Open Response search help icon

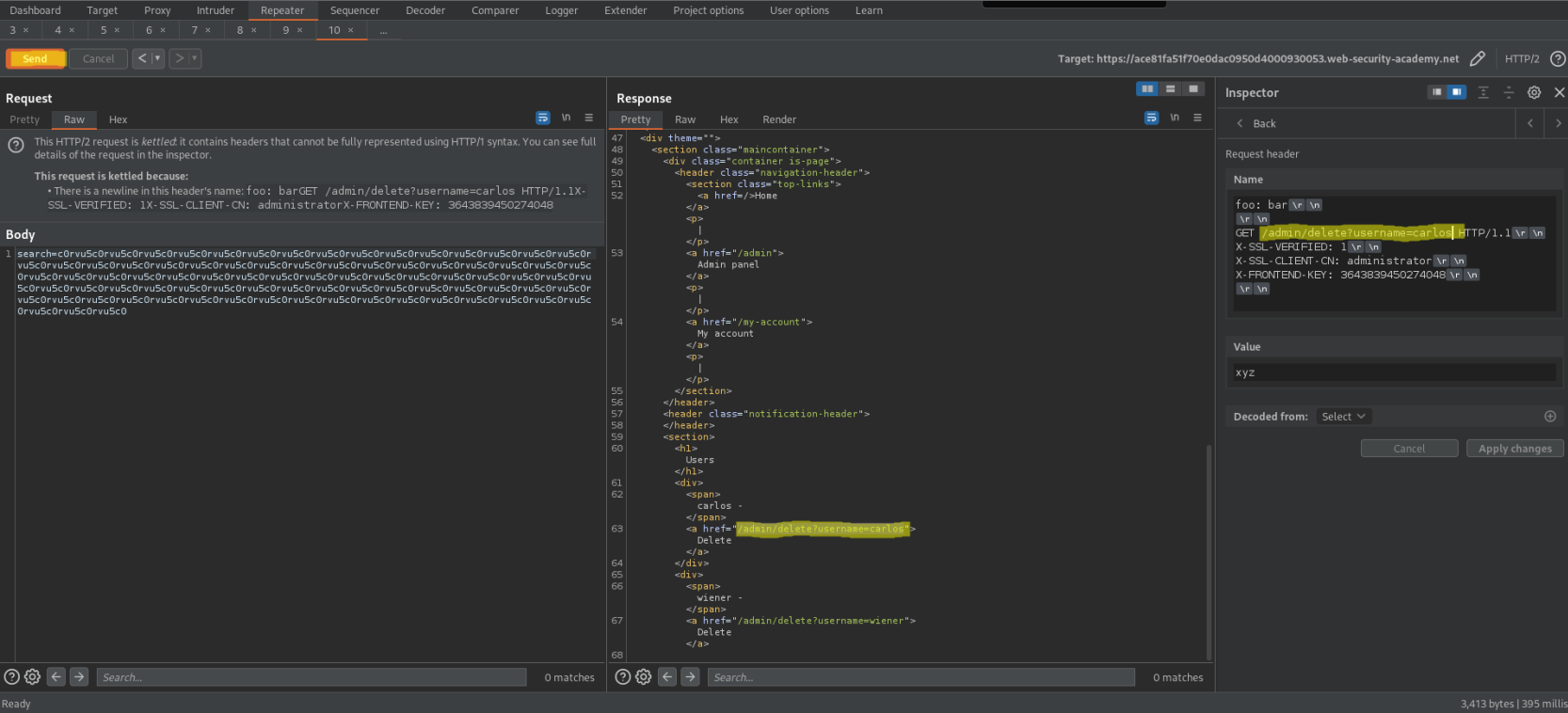622,676
